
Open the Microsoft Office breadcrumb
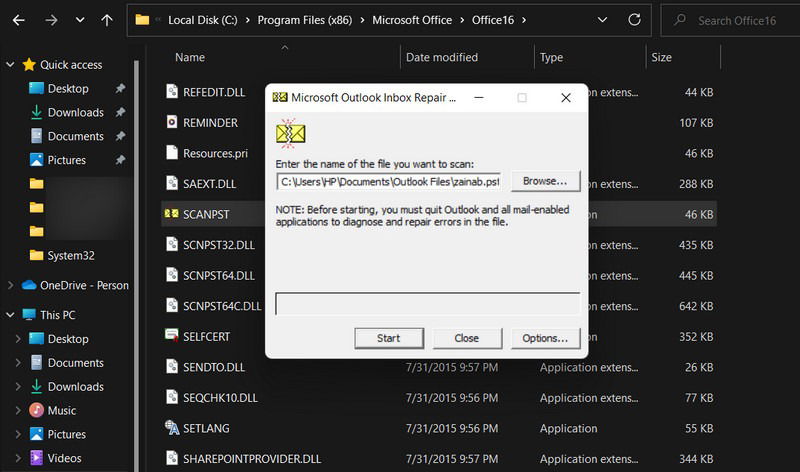[x=412, y=20]
